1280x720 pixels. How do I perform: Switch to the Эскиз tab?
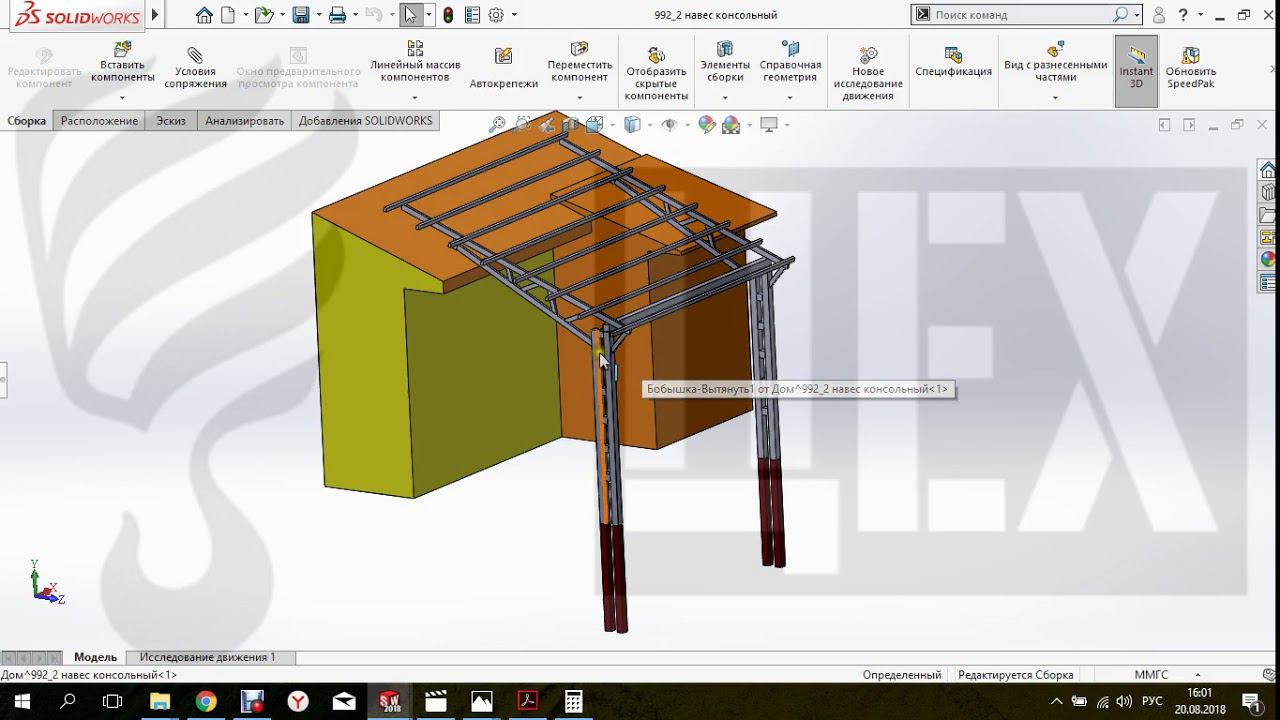(x=170, y=121)
